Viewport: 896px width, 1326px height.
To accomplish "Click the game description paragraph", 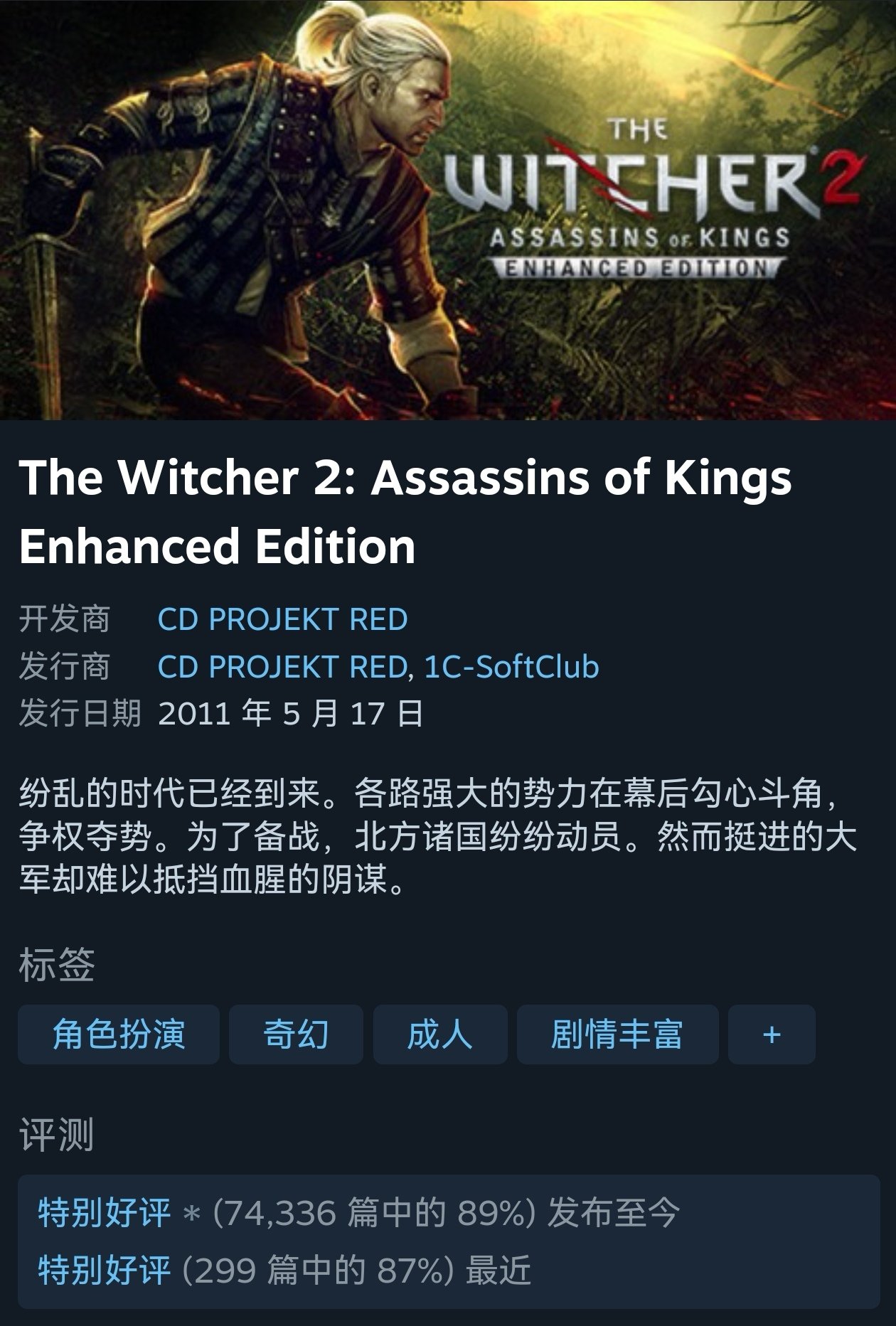I will (438, 837).
